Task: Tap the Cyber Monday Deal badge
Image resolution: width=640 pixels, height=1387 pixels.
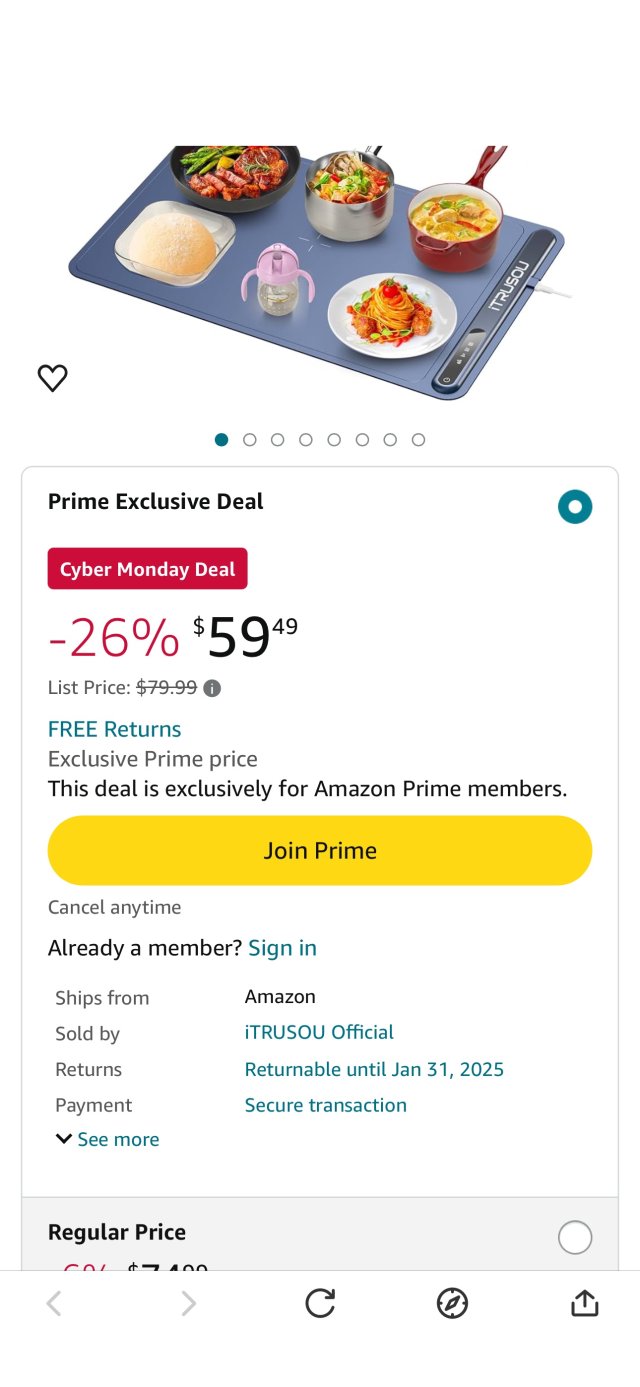Action: [147, 569]
